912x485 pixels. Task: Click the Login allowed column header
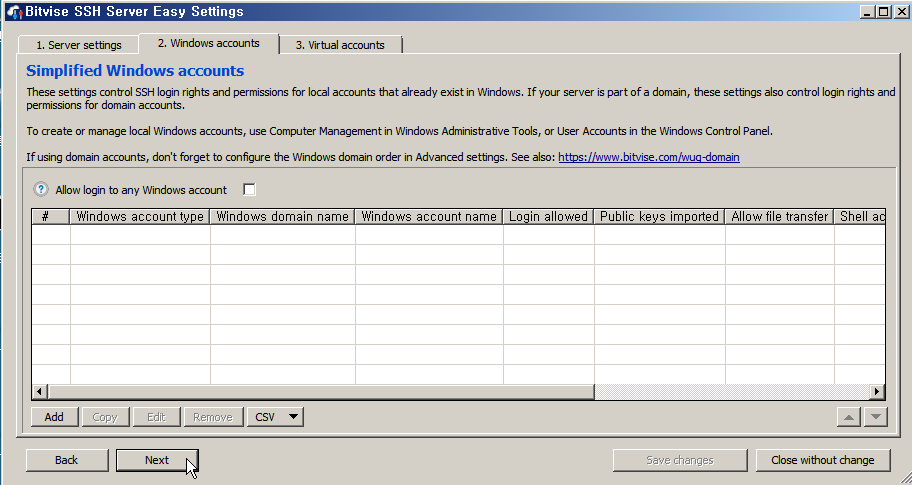(x=548, y=216)
